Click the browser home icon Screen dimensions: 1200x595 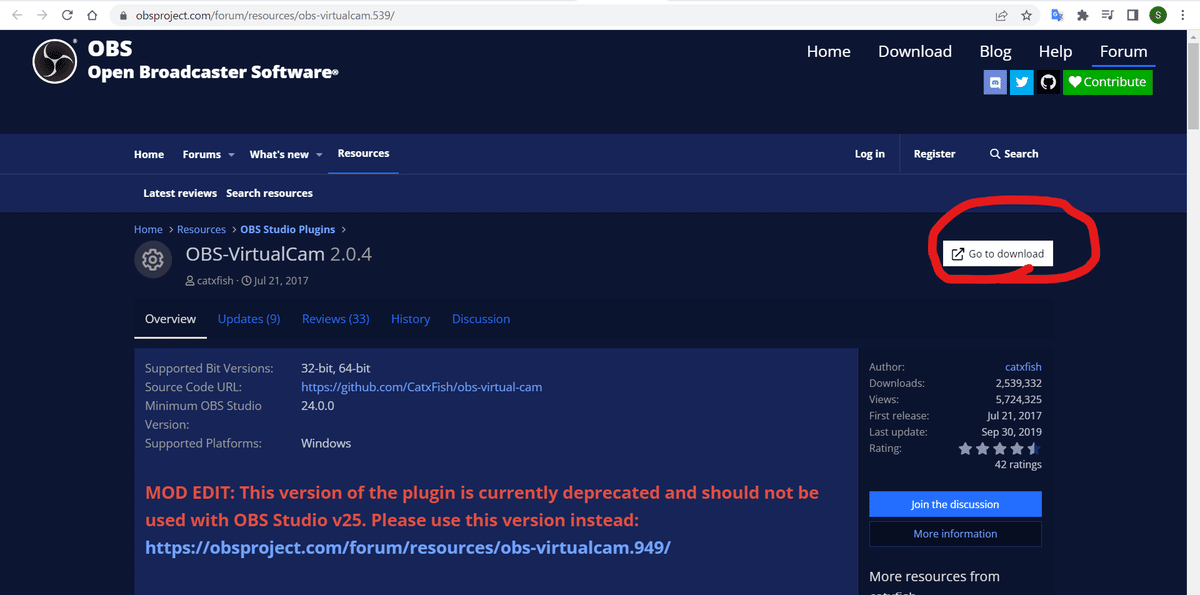[x=92, y=15]
